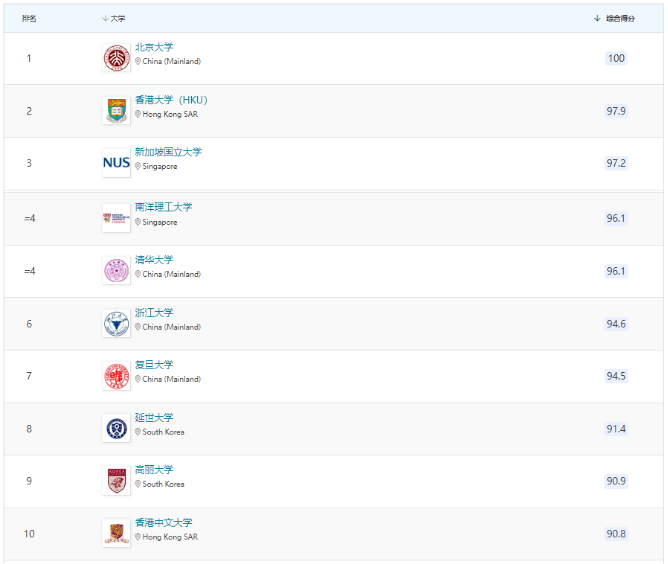Image resolution: width=668 pixels, height=564 pixels.
Task: Click the 96.1 score of 清华大学
Action: pos(616,271)
